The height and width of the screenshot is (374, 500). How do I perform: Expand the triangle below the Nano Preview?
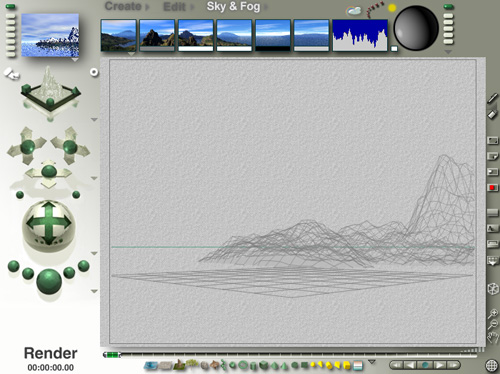click(x=75, y=60)
